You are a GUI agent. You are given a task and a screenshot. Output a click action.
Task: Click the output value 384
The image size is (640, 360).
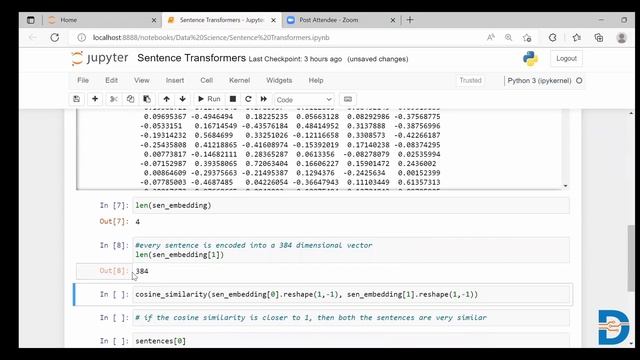(142, 271)
